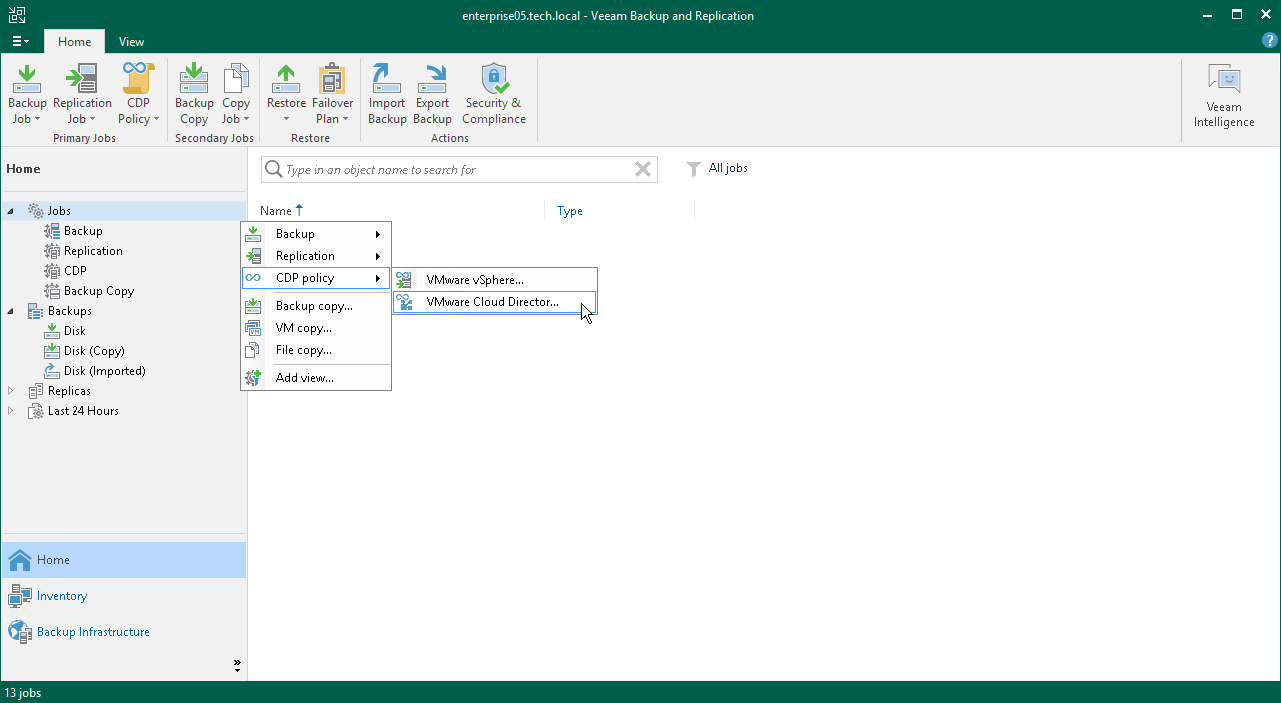
Task: Open Veeam Intelligence assistant
Action: coord(1224,97)
